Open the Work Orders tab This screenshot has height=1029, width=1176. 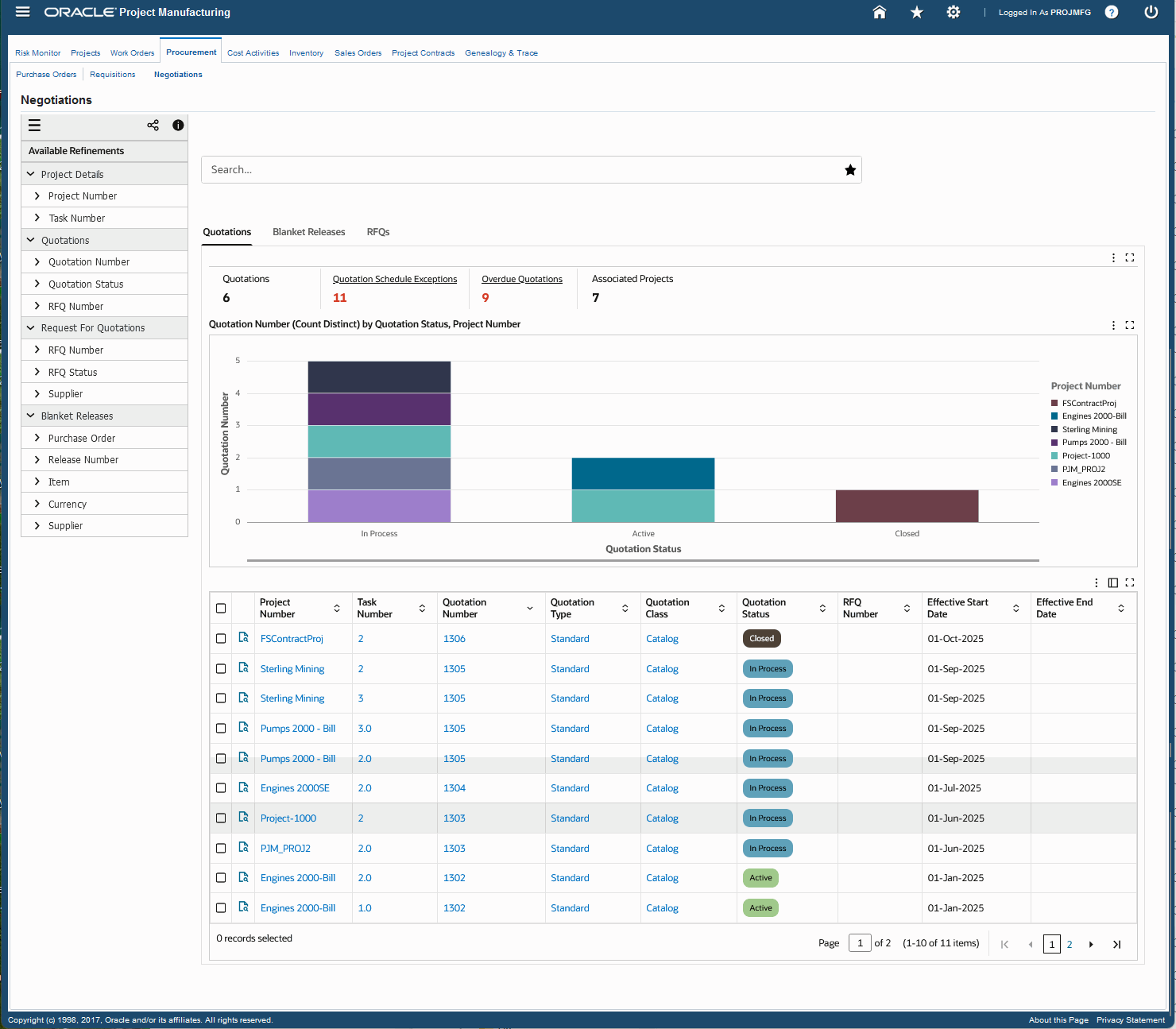tap(132, 53)
